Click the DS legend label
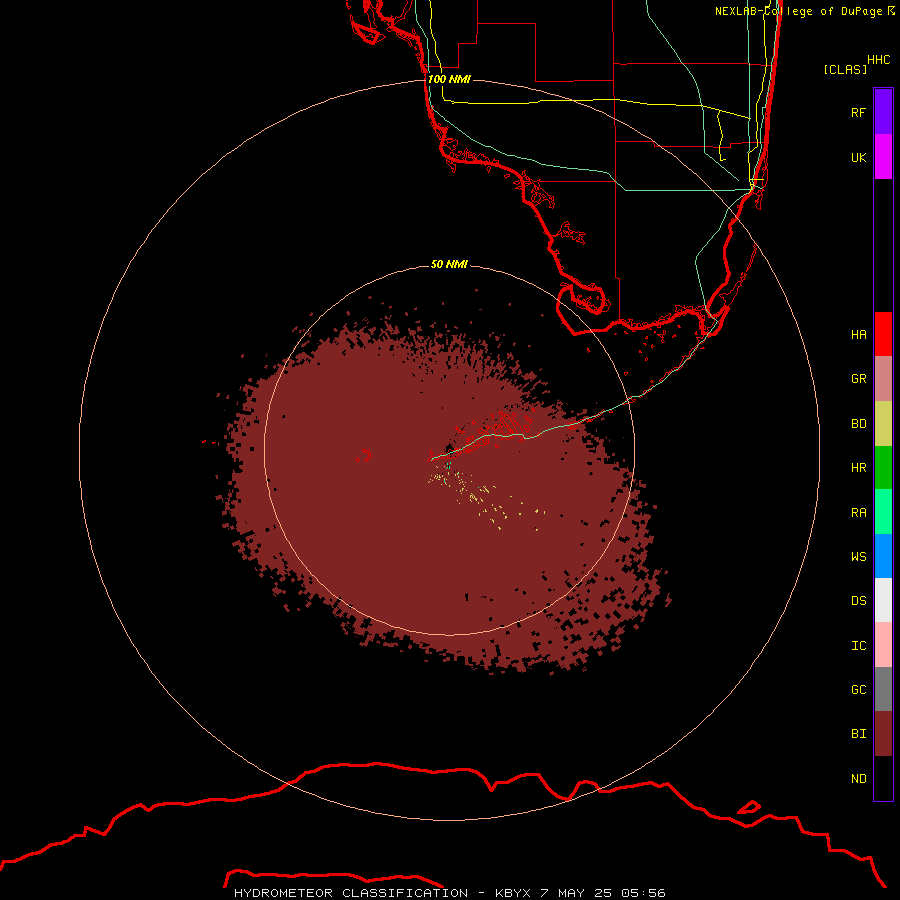 coord(858,601)
